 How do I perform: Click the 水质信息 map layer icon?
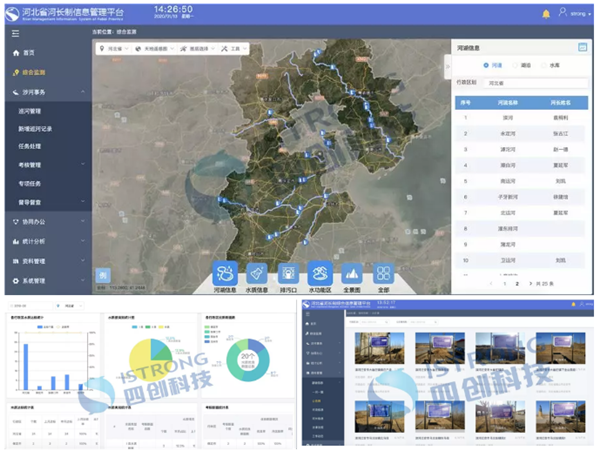(x=258, y=273)
